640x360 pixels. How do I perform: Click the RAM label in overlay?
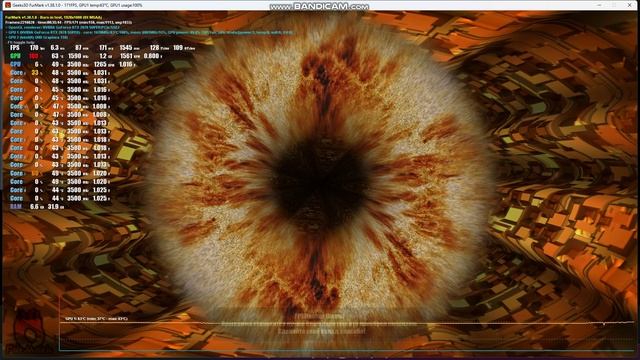coord(16,207)
